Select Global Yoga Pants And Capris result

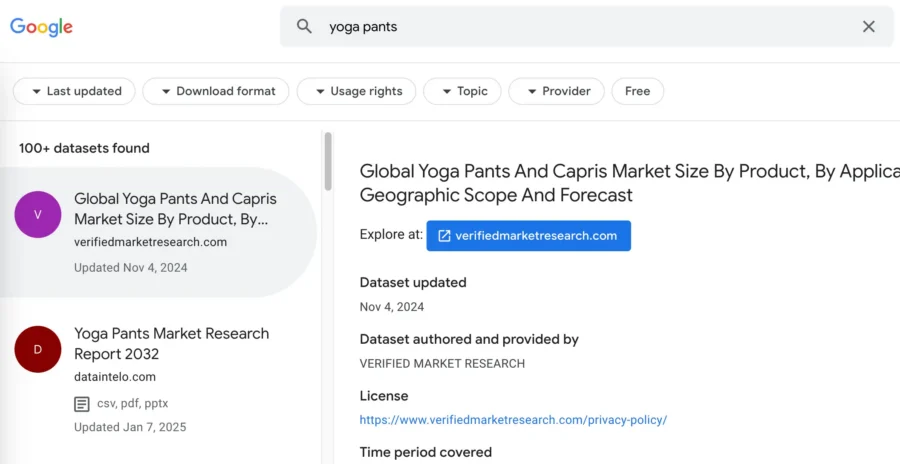tap(175, 208)
